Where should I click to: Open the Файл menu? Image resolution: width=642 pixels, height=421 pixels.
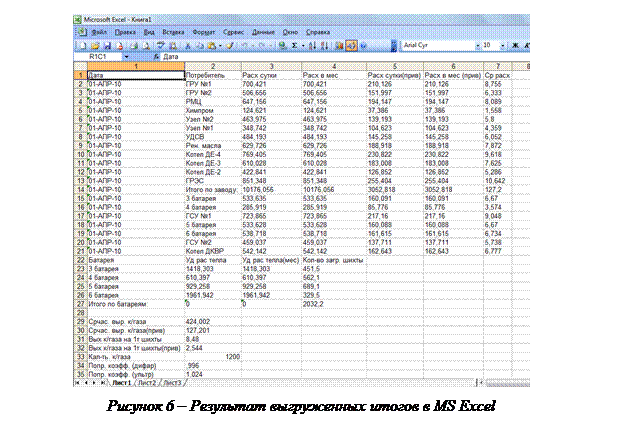point(101,32)
